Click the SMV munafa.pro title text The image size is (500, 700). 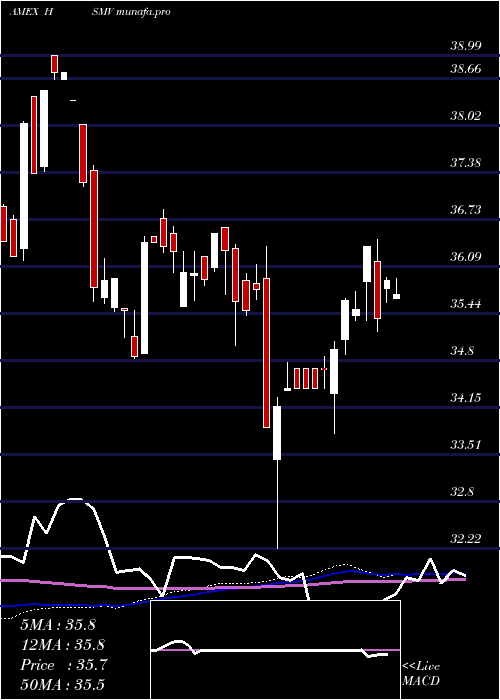(131, 12)
